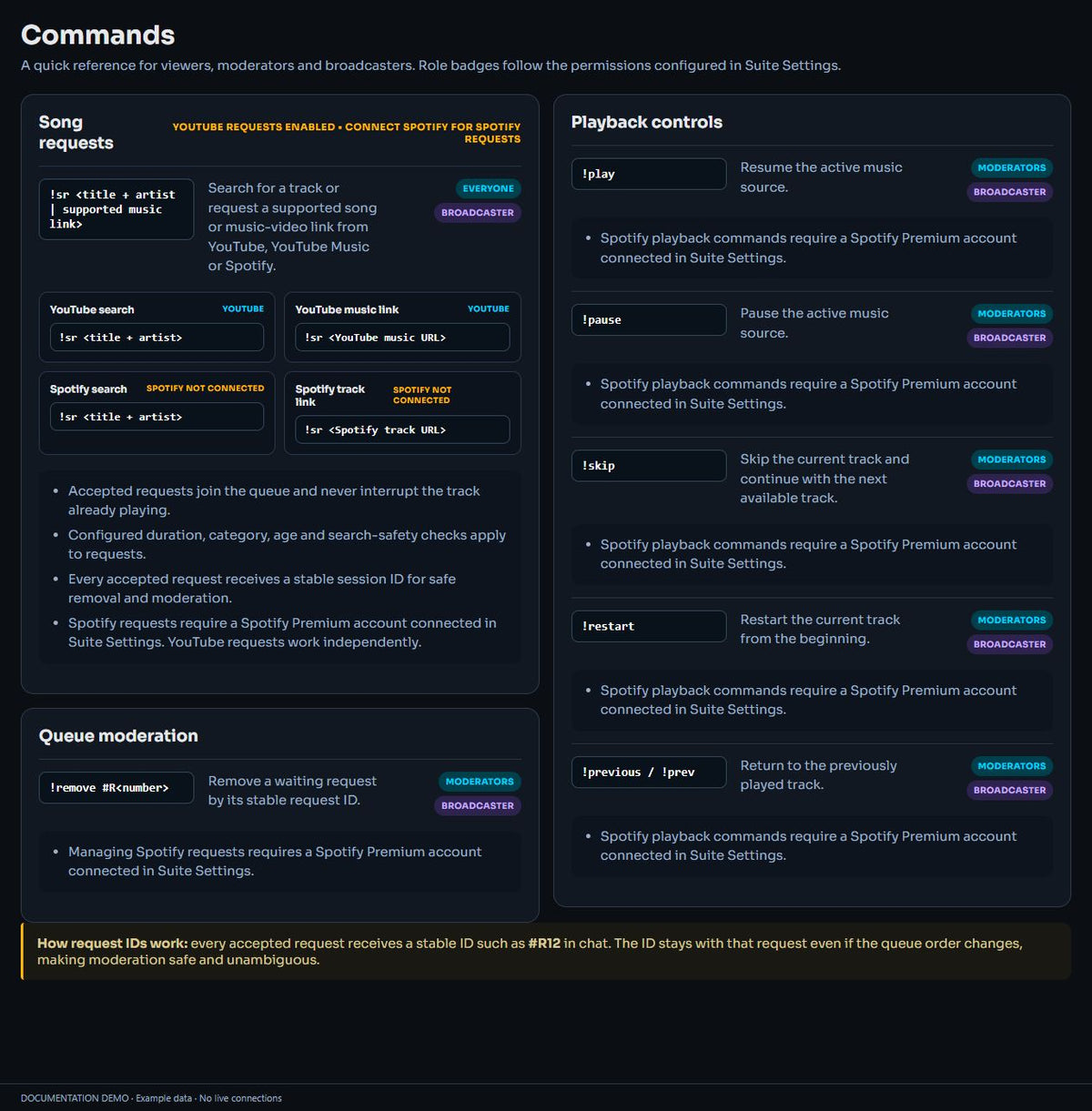This screenshot has width=1092, height=1111.
Task: Click Spotify Premium note under the !play command
Action: click(808, 248)
